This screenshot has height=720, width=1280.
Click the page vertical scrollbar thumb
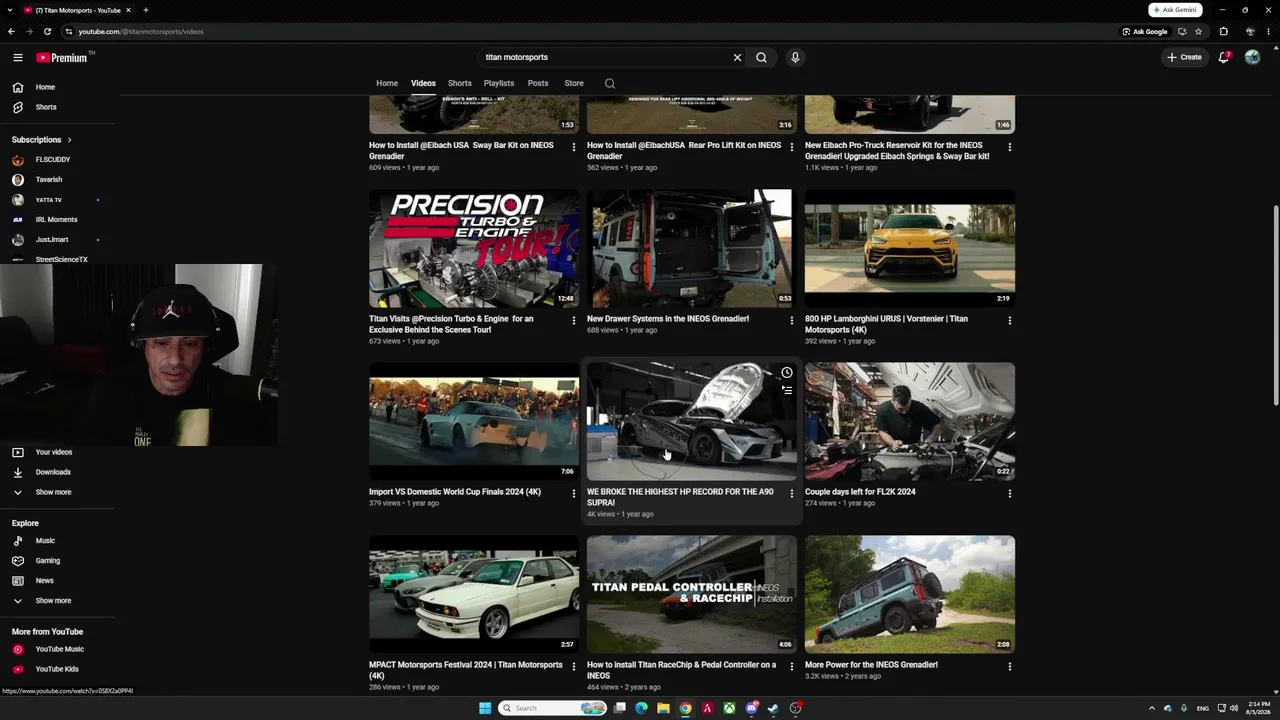[x=1275, y=305]
